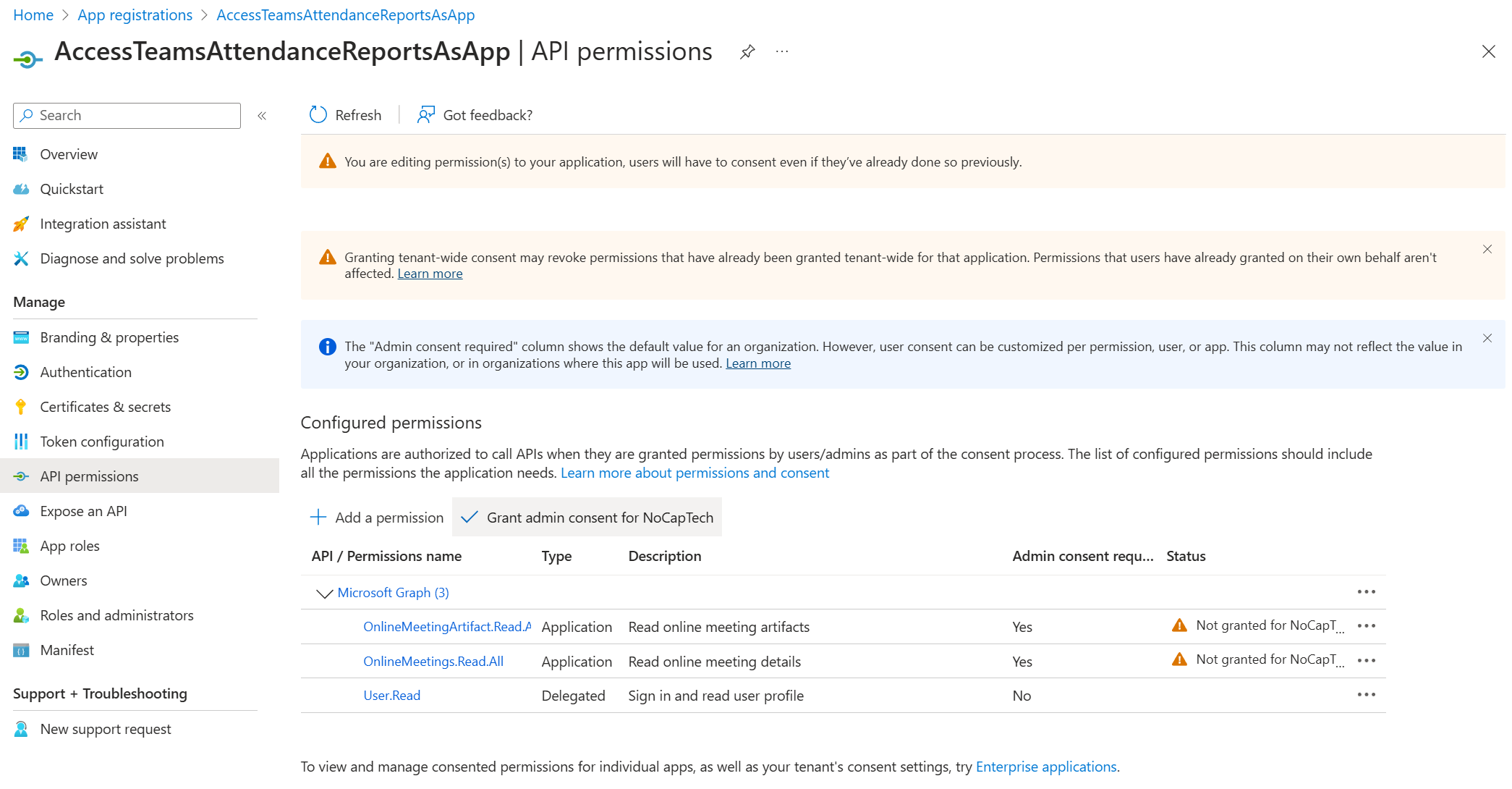The image size is (1512, 789).
Task: Click the Token configuration icon
Action: (20, 441)
